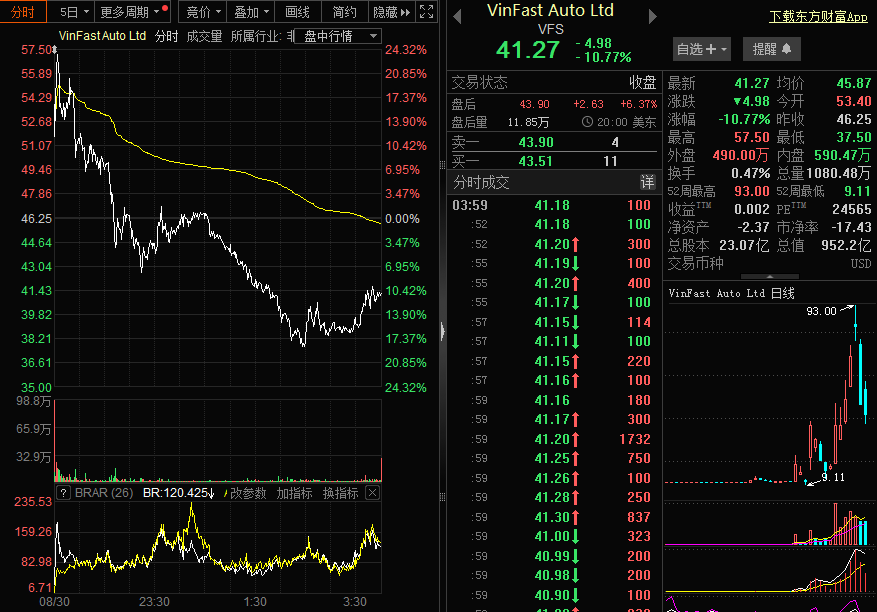Image resolution: width=877 pixels, height=612 pixels.
Task: Click the splitter arrow between chart and quote panel
Action: pos(442,331)
